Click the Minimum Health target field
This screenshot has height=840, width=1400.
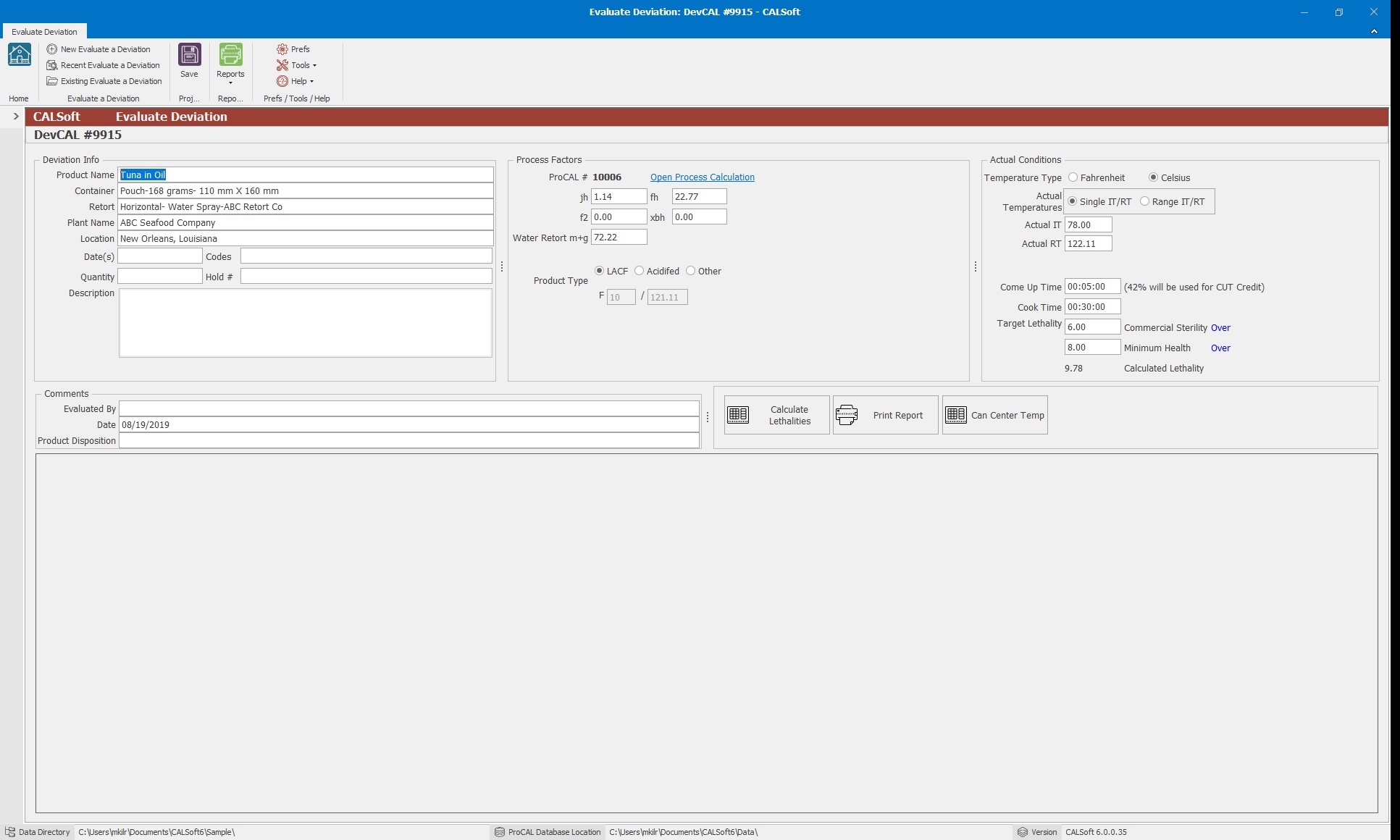click(1093, 347)
